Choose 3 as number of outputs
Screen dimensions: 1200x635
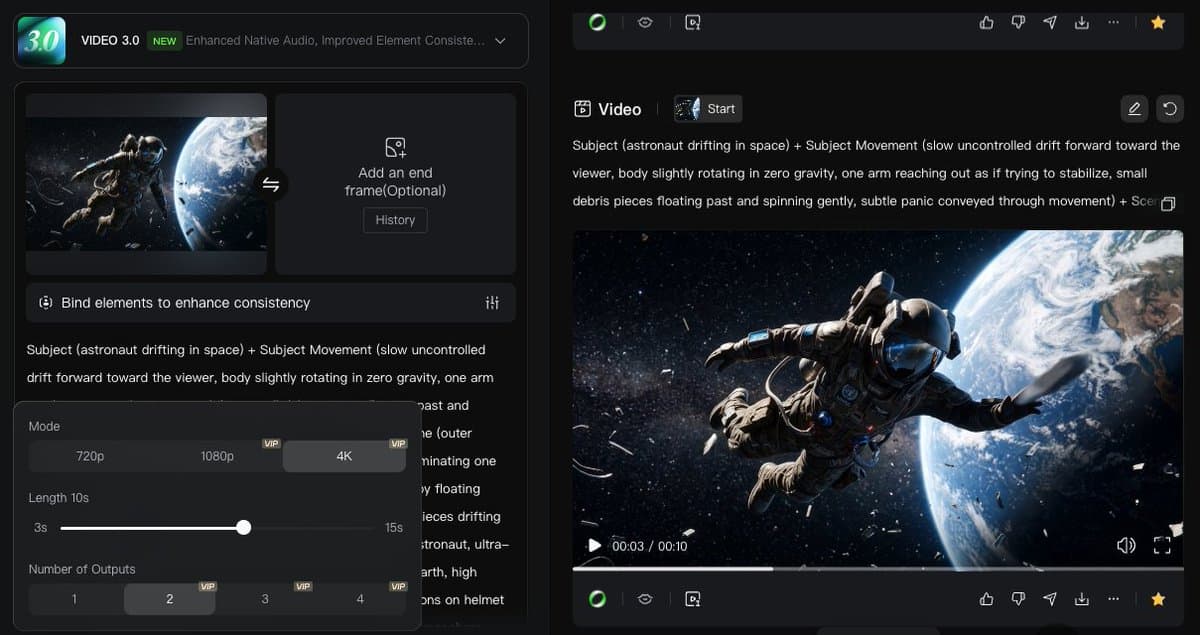click(x=265, y=599)
